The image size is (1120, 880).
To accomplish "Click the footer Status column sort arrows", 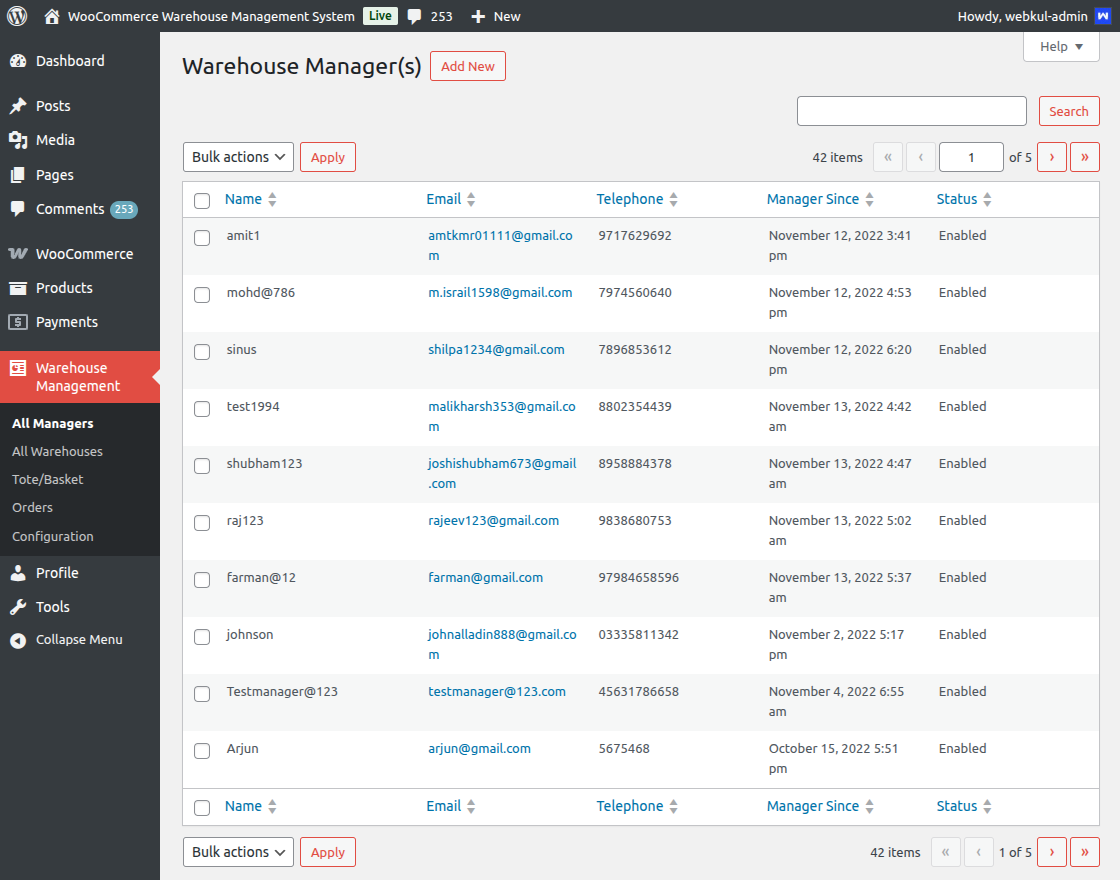I will [987, 806].
